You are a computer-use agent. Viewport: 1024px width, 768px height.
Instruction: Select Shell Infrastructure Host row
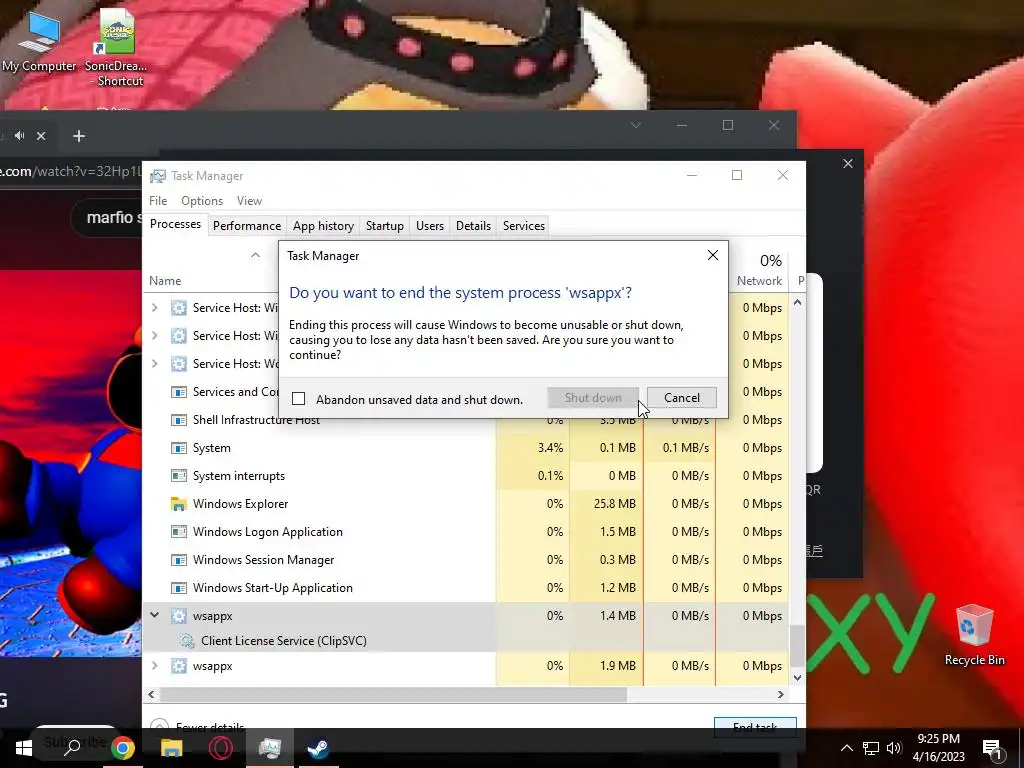(x=465, y=421)
